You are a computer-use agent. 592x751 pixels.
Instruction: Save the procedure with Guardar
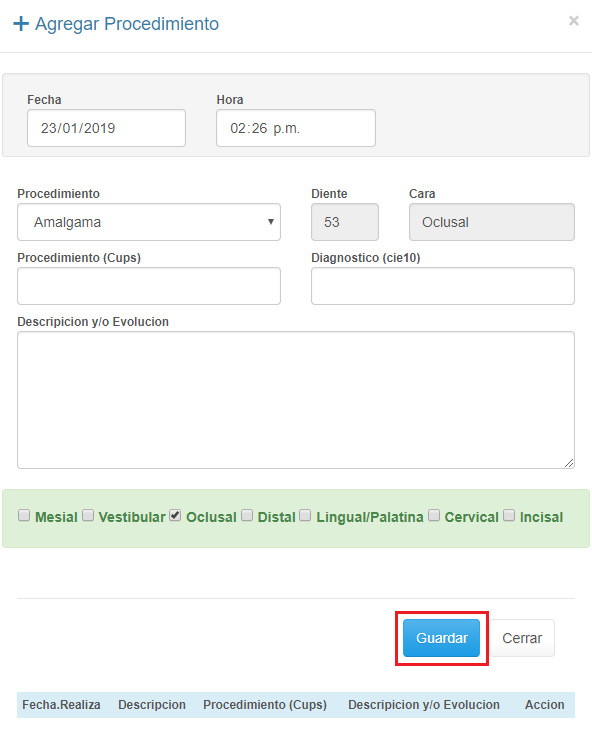pos(441,638)
